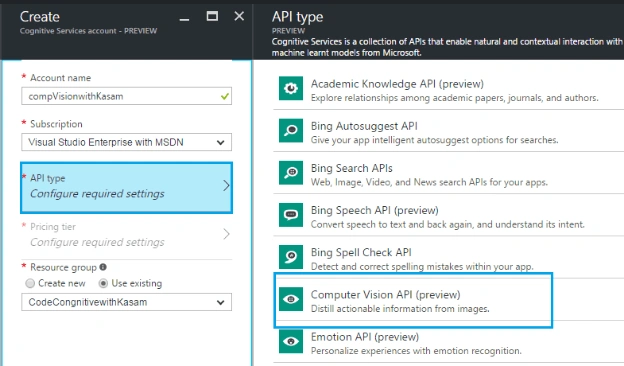Click the Computer Vision API eye icon

(x=291, y=299)
